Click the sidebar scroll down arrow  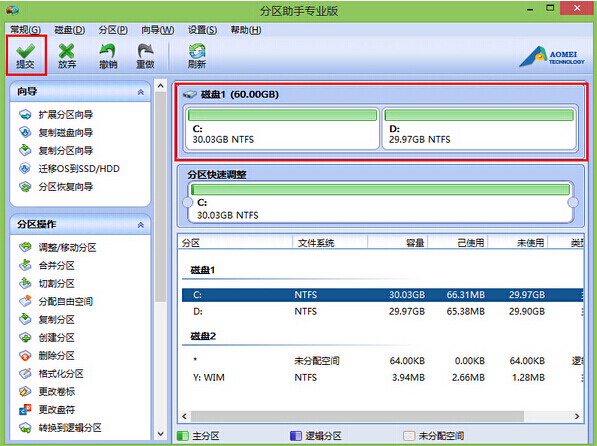[161, 434]
